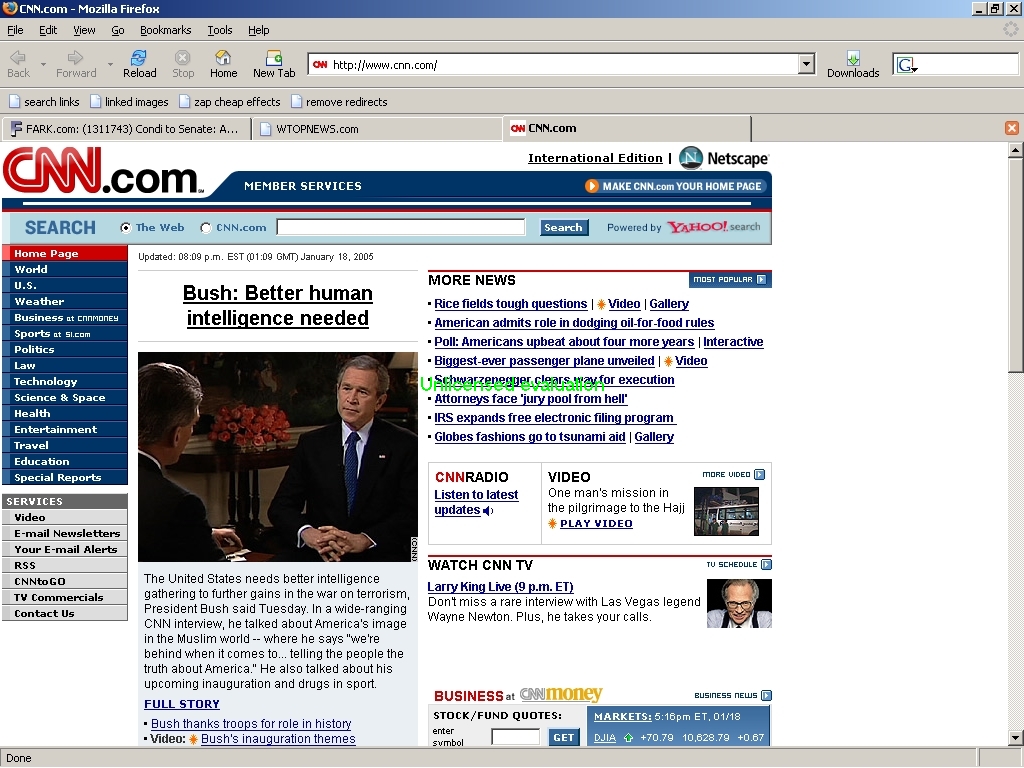The height and width of the screenshot is (768, 1024).
Task: Open the Back history dropdown arrow
Action: click(43, 65)
